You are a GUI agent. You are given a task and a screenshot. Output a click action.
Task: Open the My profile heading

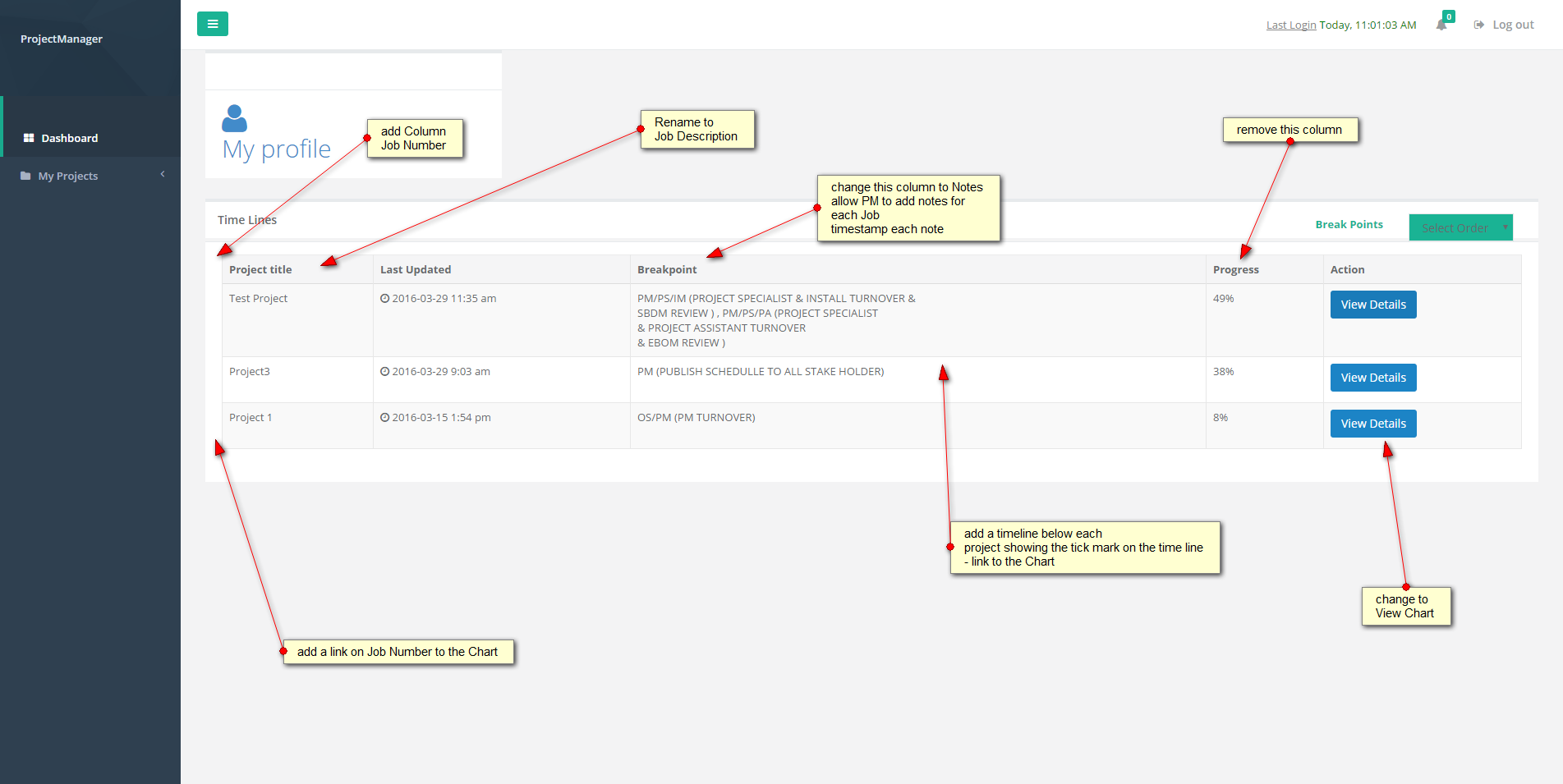coord(277,149)
